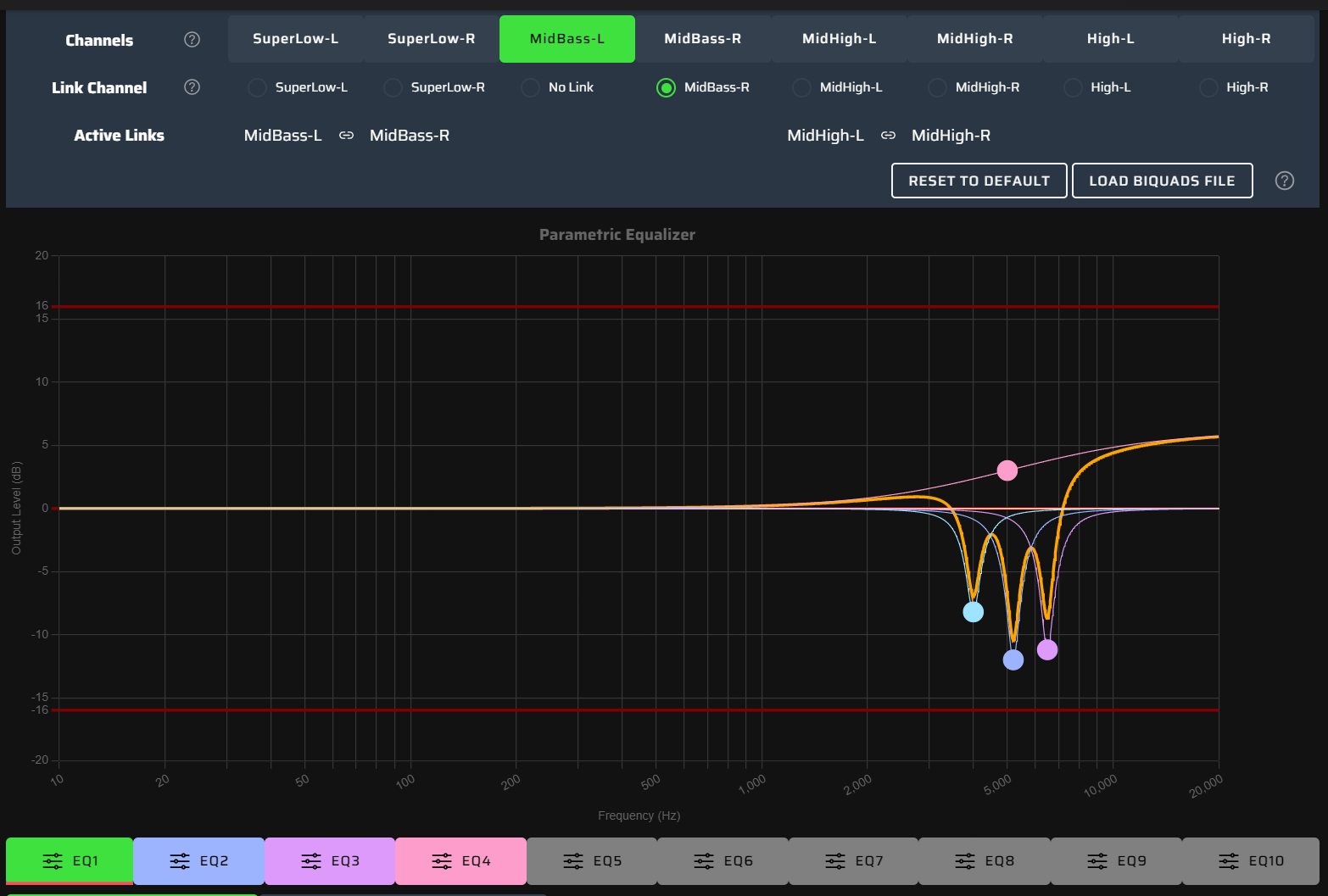
Task: Select the purple EQ3 node on graph
Action: pyautogui.click(x=1047, y=649)
